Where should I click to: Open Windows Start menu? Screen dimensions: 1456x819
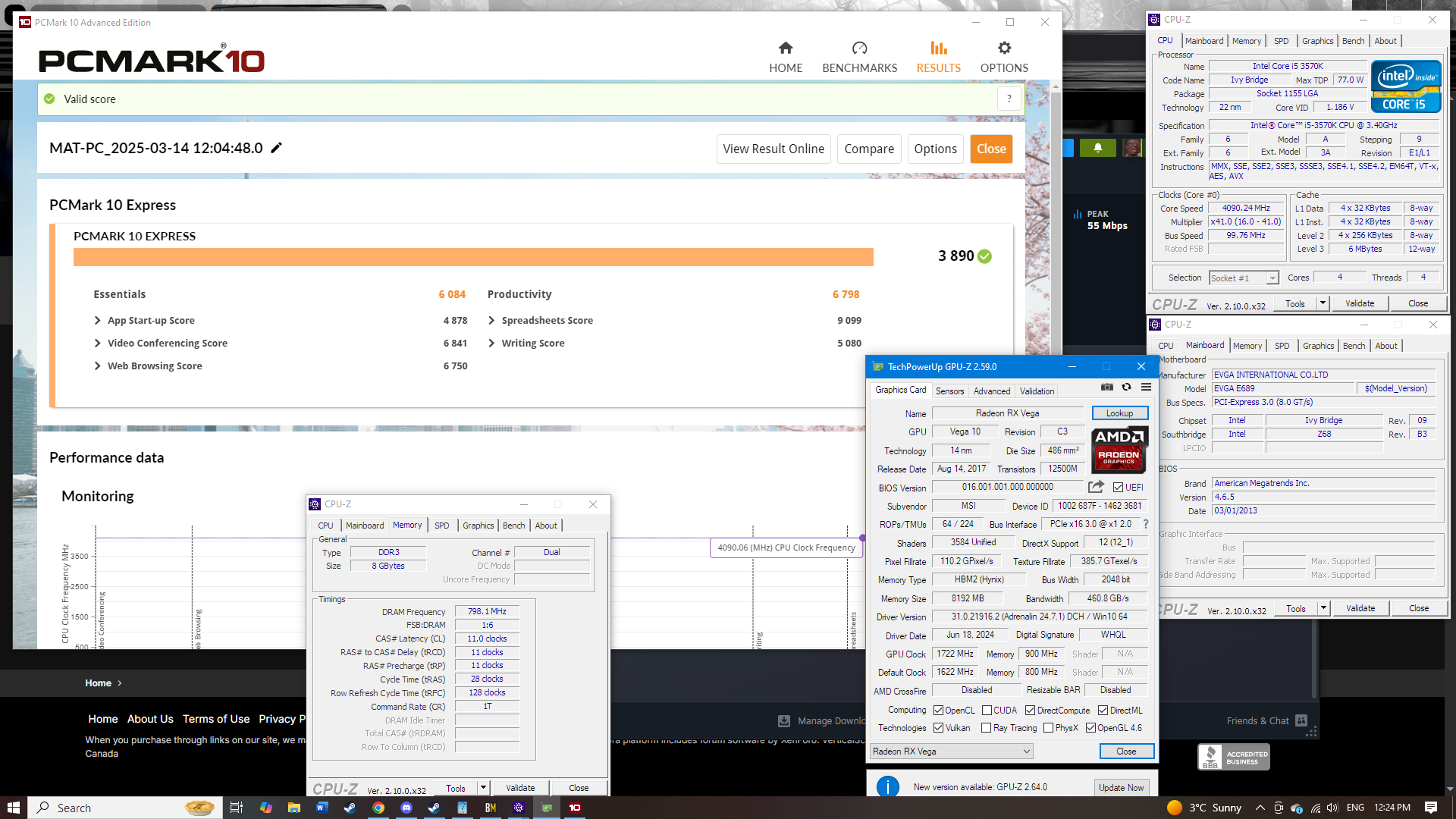coord(13,808)
